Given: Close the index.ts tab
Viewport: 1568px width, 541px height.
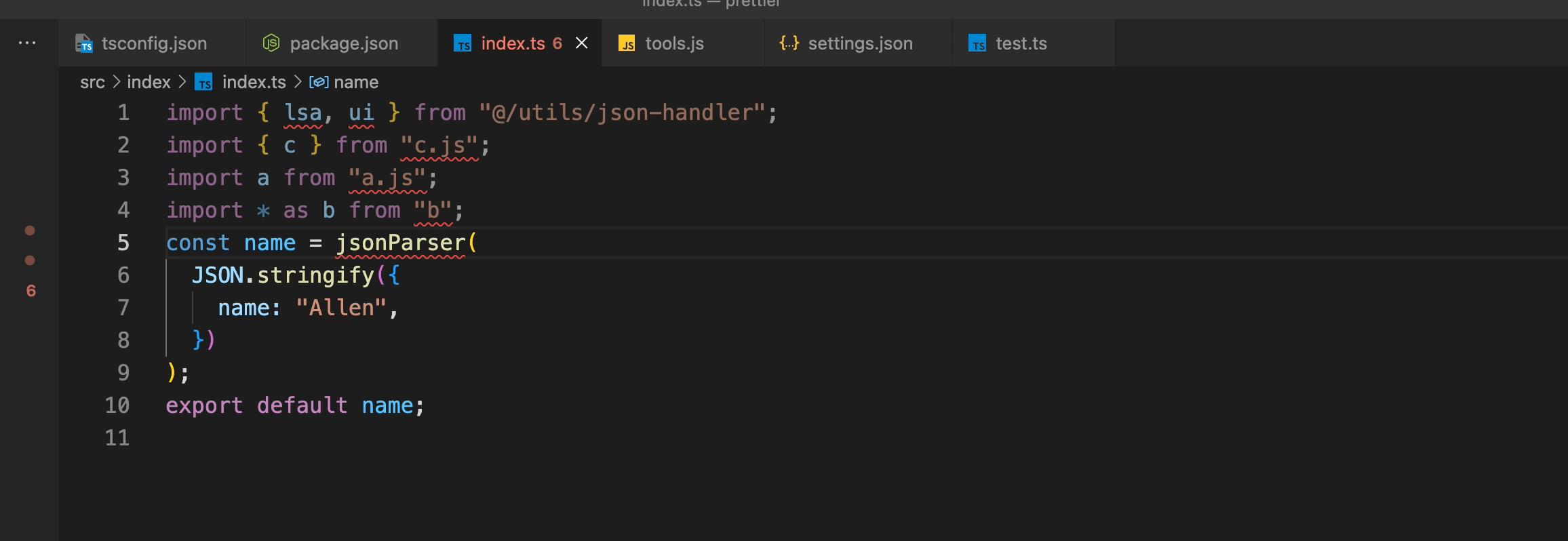Looking at the screenshot, I should 581,43.
